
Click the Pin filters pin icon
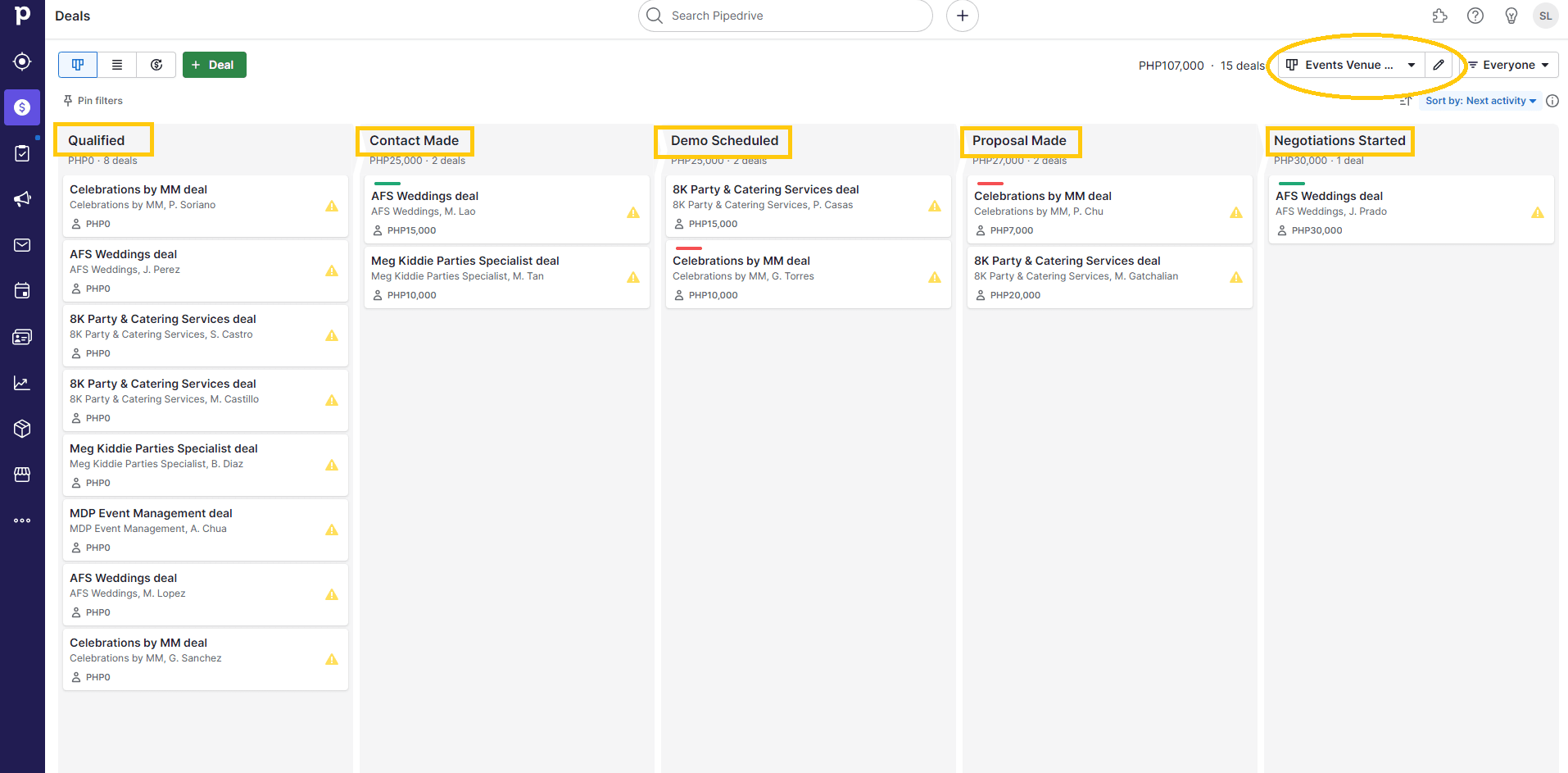(x=68, y=101)
